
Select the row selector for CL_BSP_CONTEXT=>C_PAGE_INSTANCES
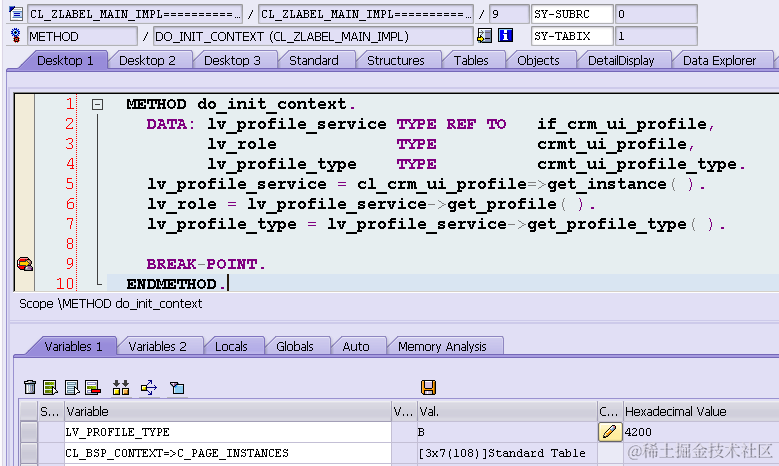tap(28, 453)
